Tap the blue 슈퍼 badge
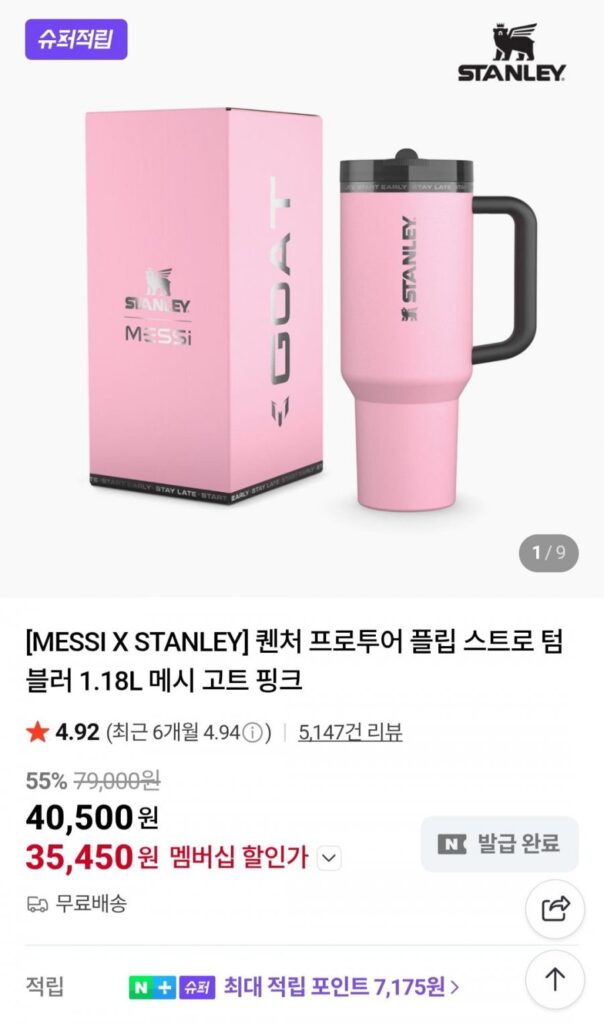 197,988
